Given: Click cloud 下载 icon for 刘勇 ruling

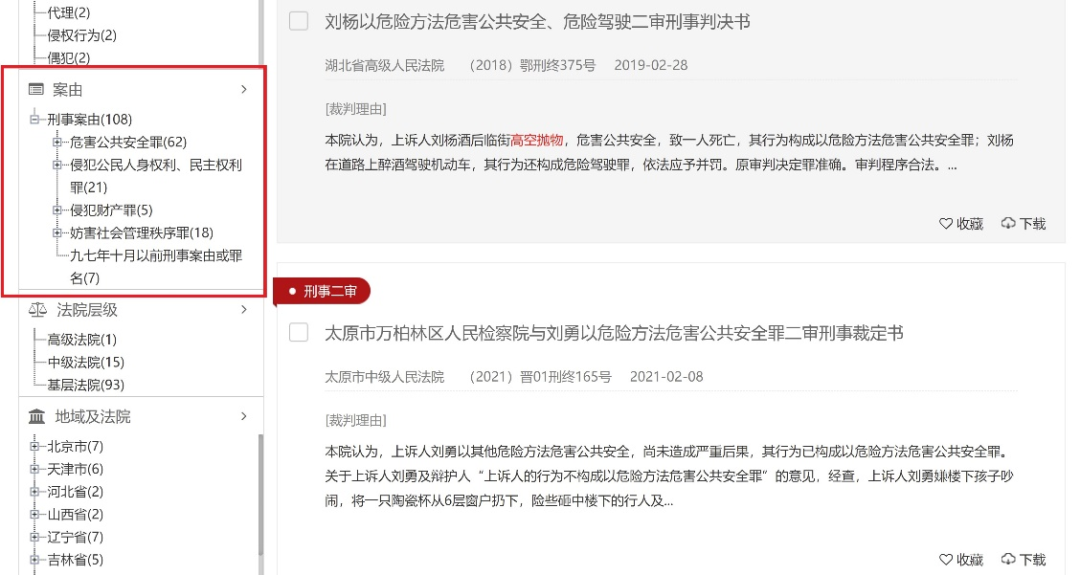Looking at the screenshot, I should tap(1008, 559).
